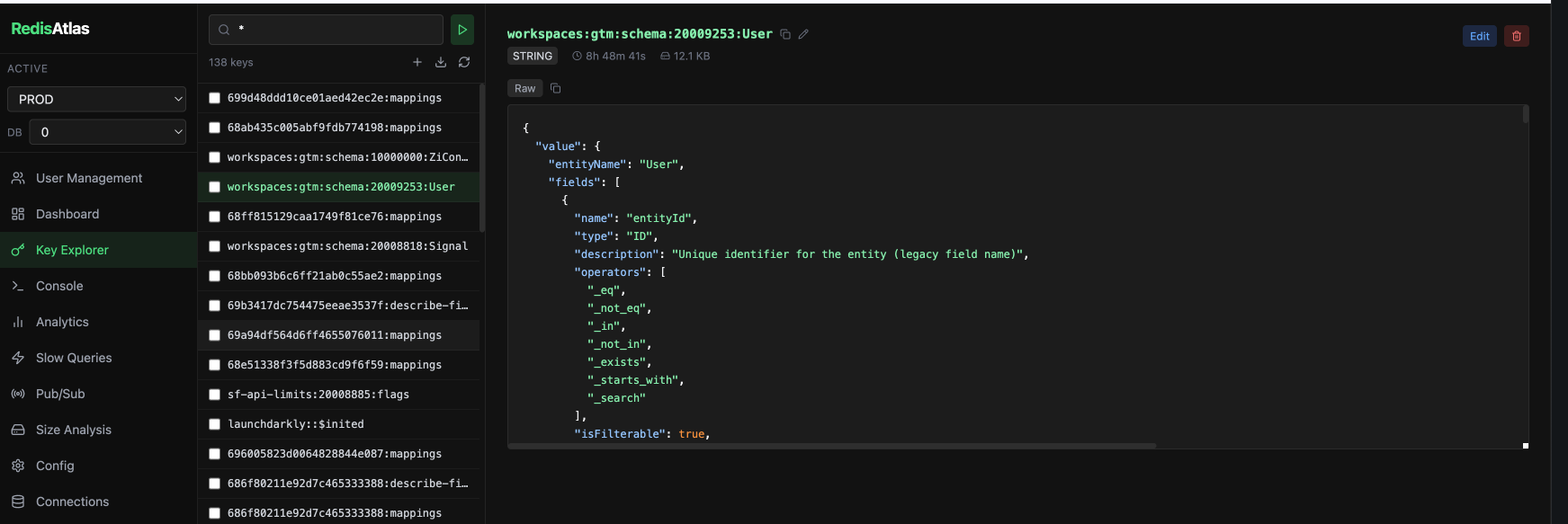Screen dimensions: 1568x524
Task: Check the 68ff815129caa1749f81ce76:mappings checkbox
Action: 215,217
